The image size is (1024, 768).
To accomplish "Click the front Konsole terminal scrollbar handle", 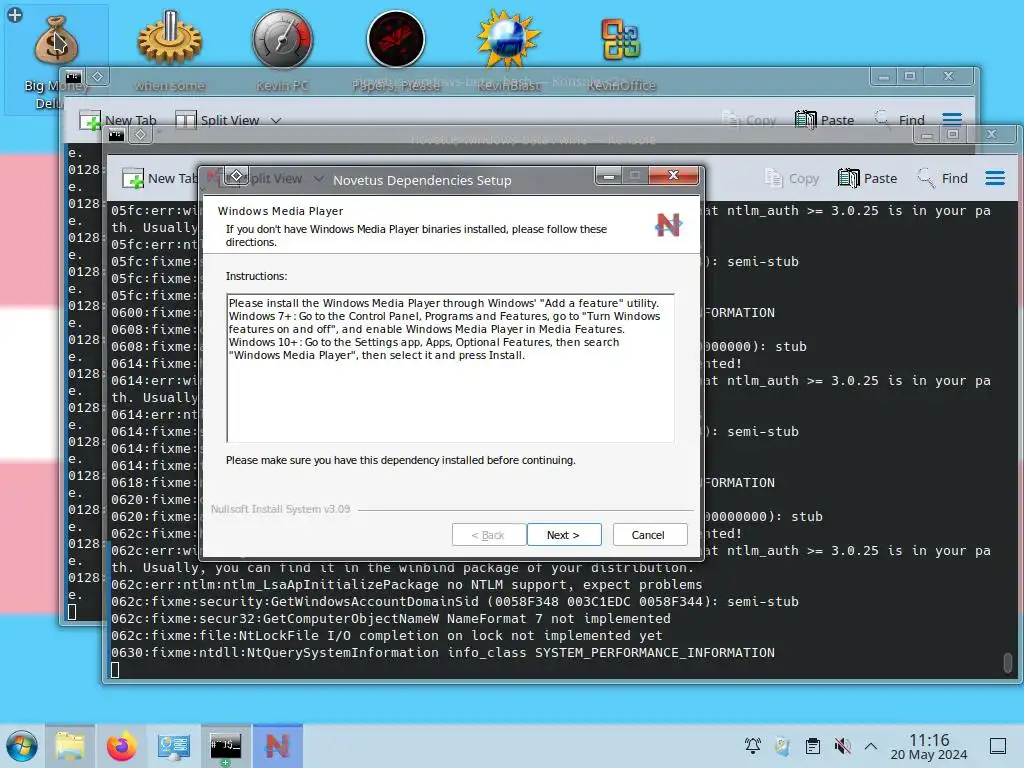I will (x=1008, y=662).
